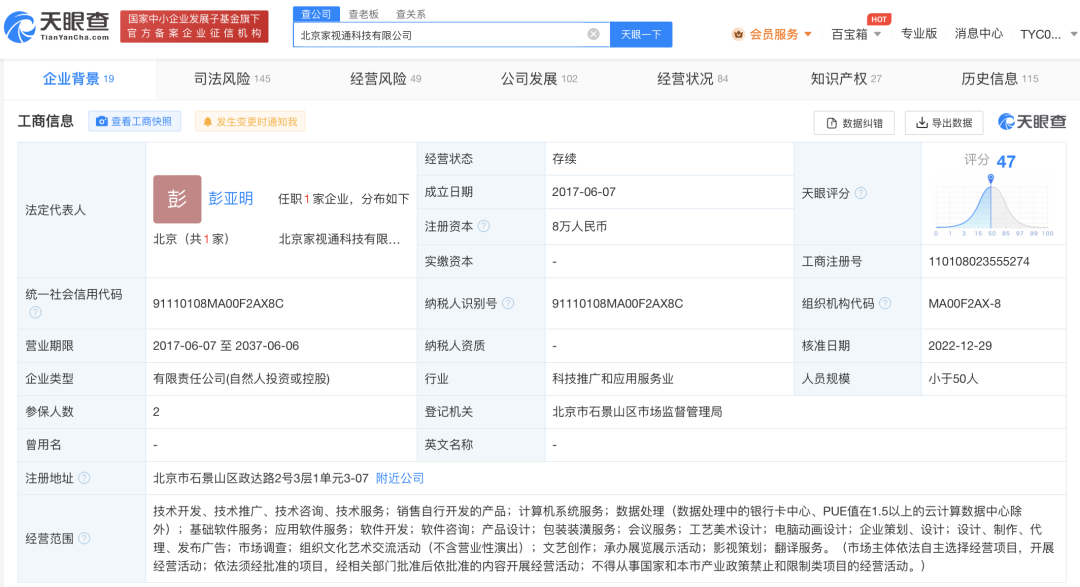The image size is (1080, 587).
Task: Click the staff size value 小于50人
Action: pos(953,379)
